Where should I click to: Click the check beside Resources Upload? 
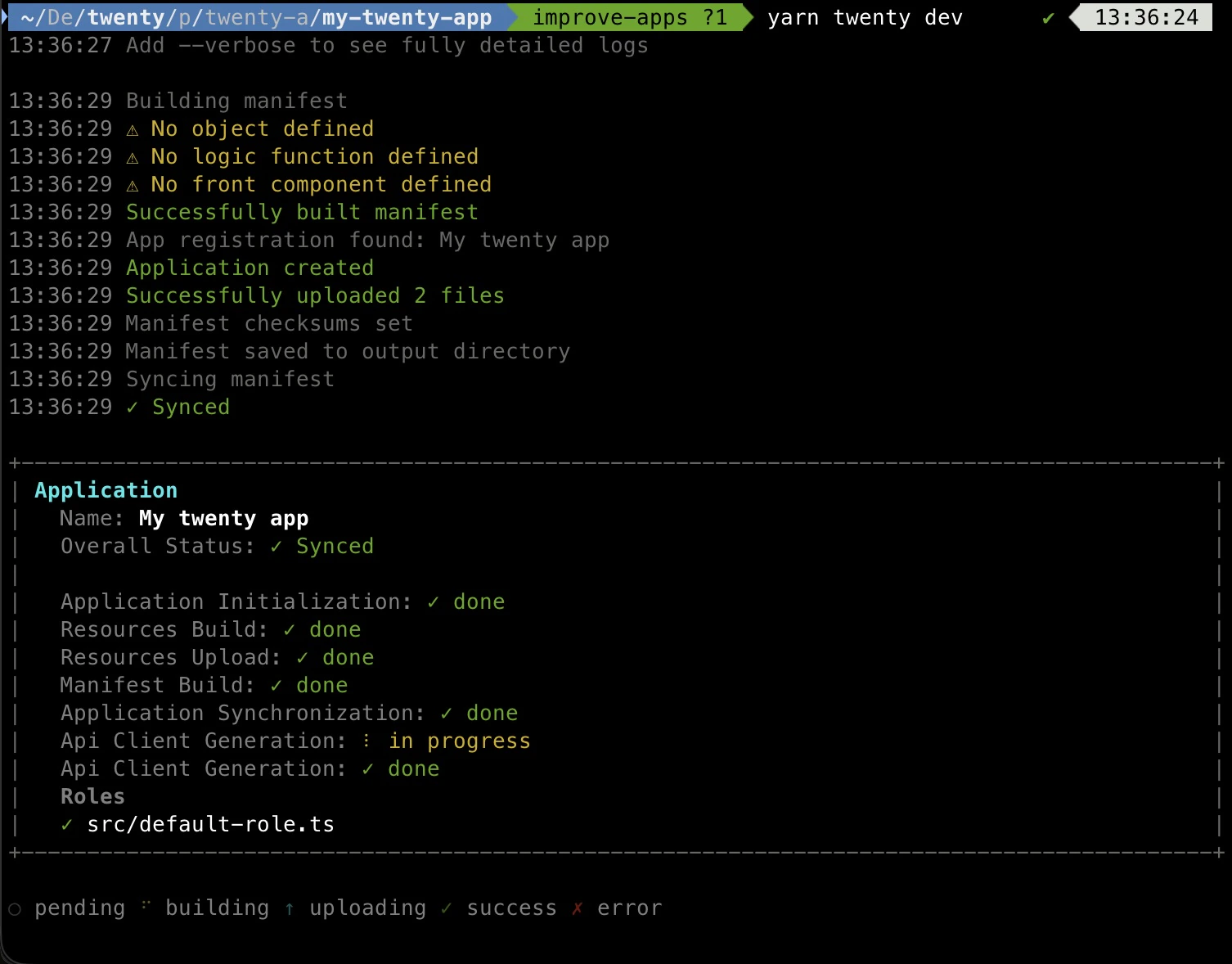tap(303, 657)
